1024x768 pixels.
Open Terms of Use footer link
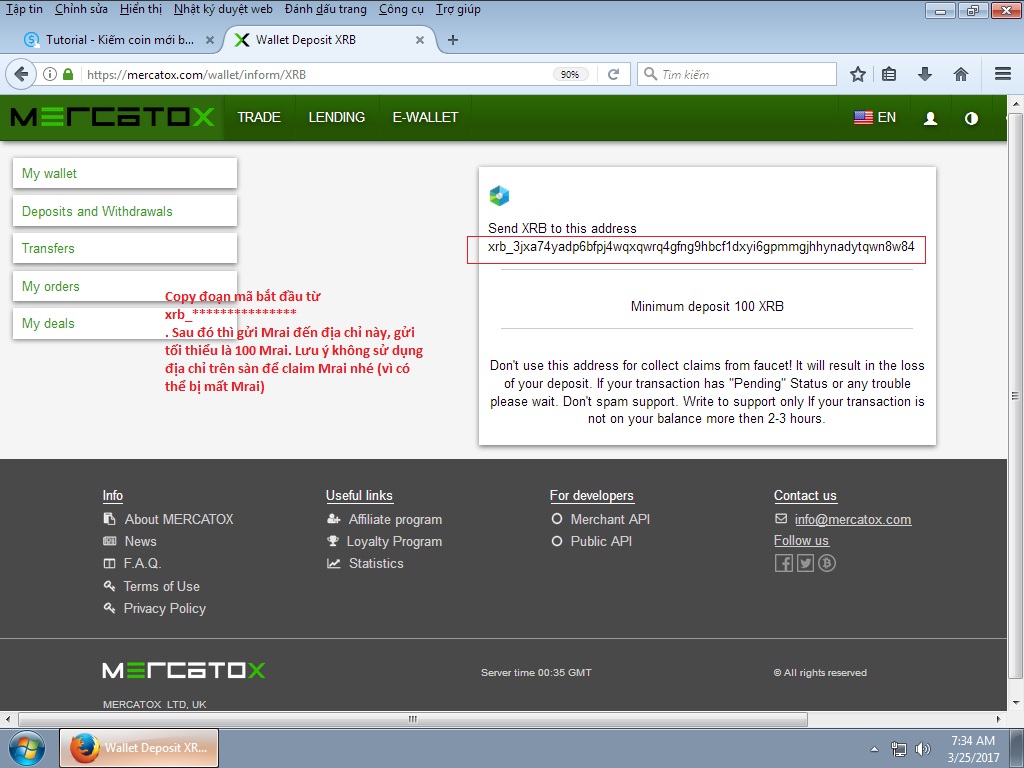pyautogui.click(x=161, y=586)
